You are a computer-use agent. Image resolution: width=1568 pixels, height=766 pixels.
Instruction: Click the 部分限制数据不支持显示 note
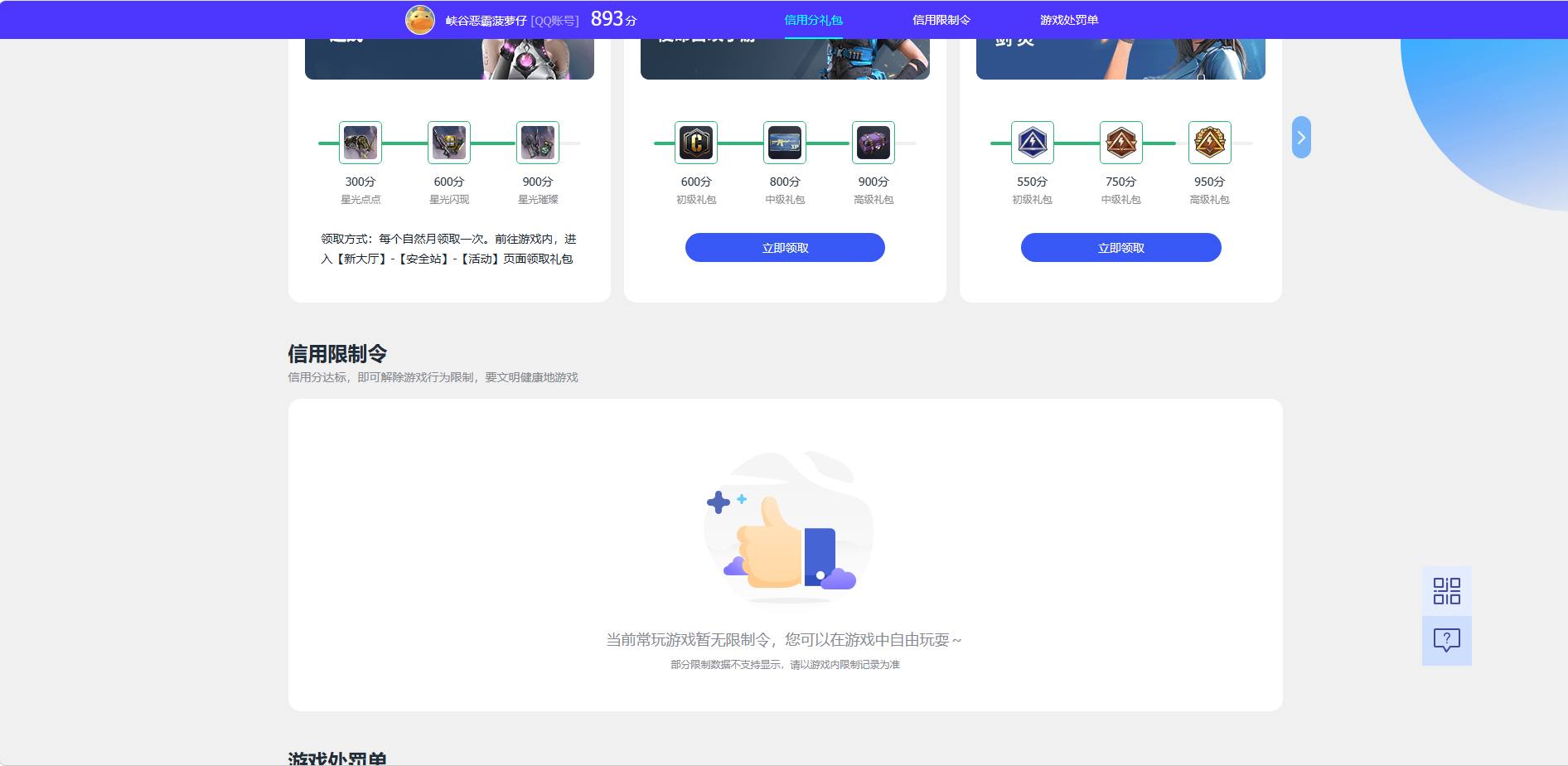(x=785, y=665)
